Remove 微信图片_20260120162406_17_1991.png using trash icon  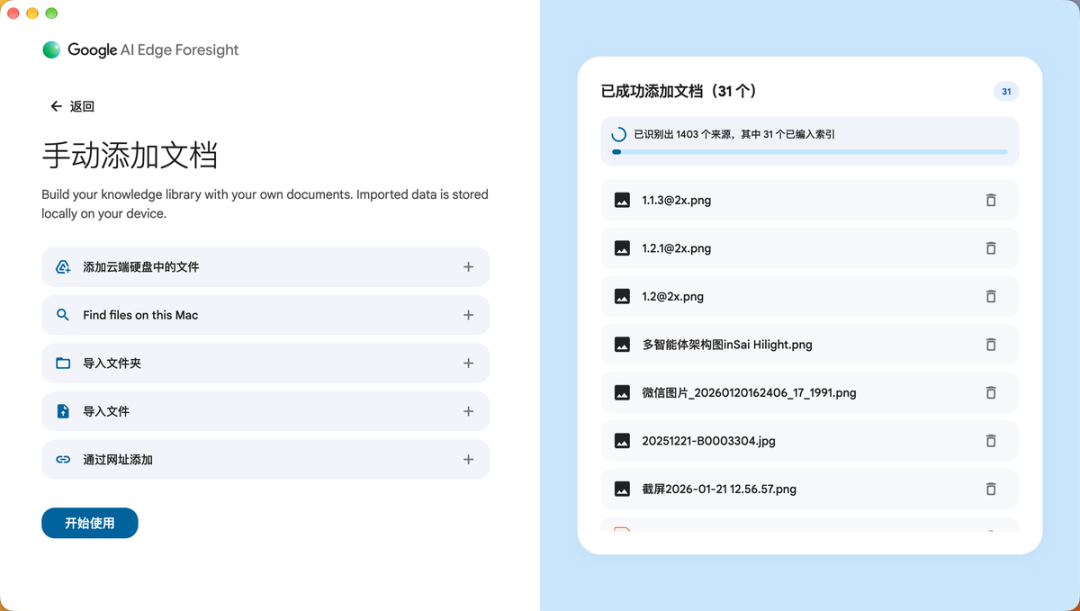pos(990,393)
